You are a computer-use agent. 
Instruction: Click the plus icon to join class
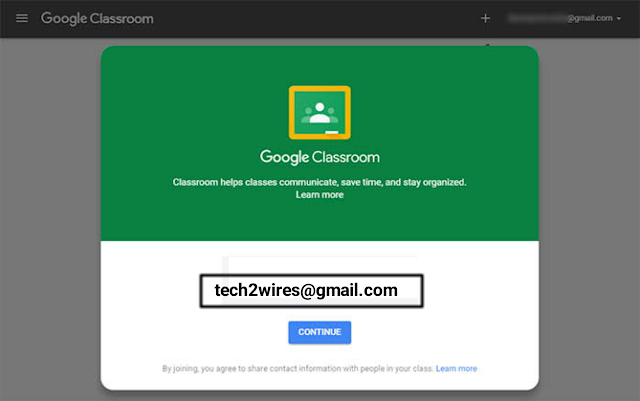click(485, 18)
